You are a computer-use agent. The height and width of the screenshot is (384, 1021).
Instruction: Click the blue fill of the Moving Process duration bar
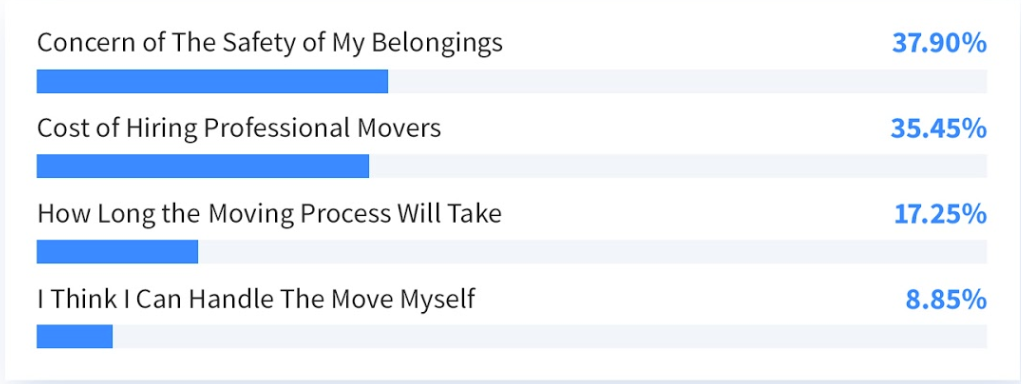point(117,251)
